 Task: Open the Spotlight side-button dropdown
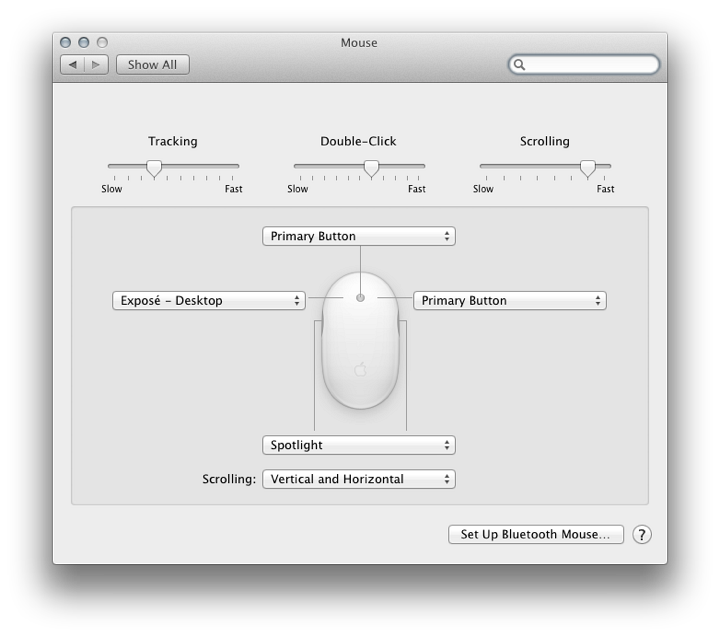tap(359, 445)
